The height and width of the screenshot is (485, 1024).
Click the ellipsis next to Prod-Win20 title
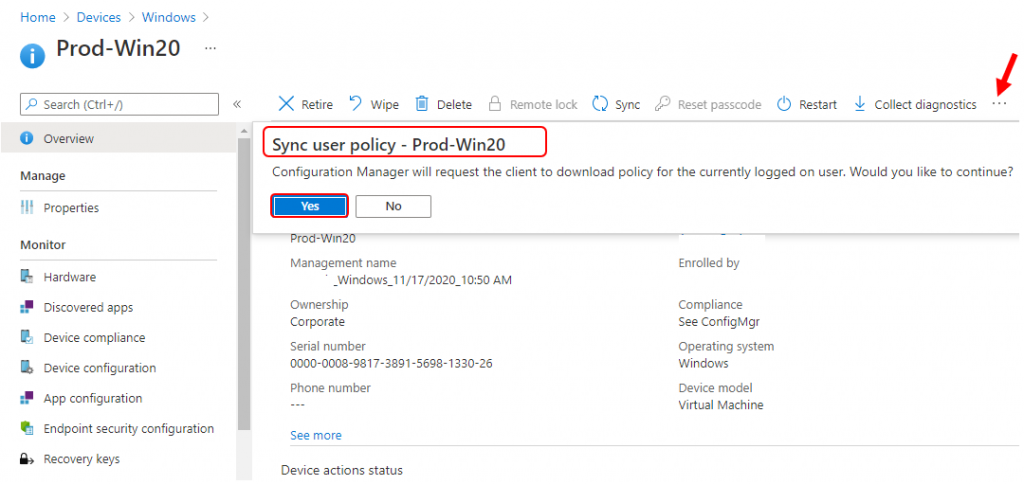click(210, 49)
